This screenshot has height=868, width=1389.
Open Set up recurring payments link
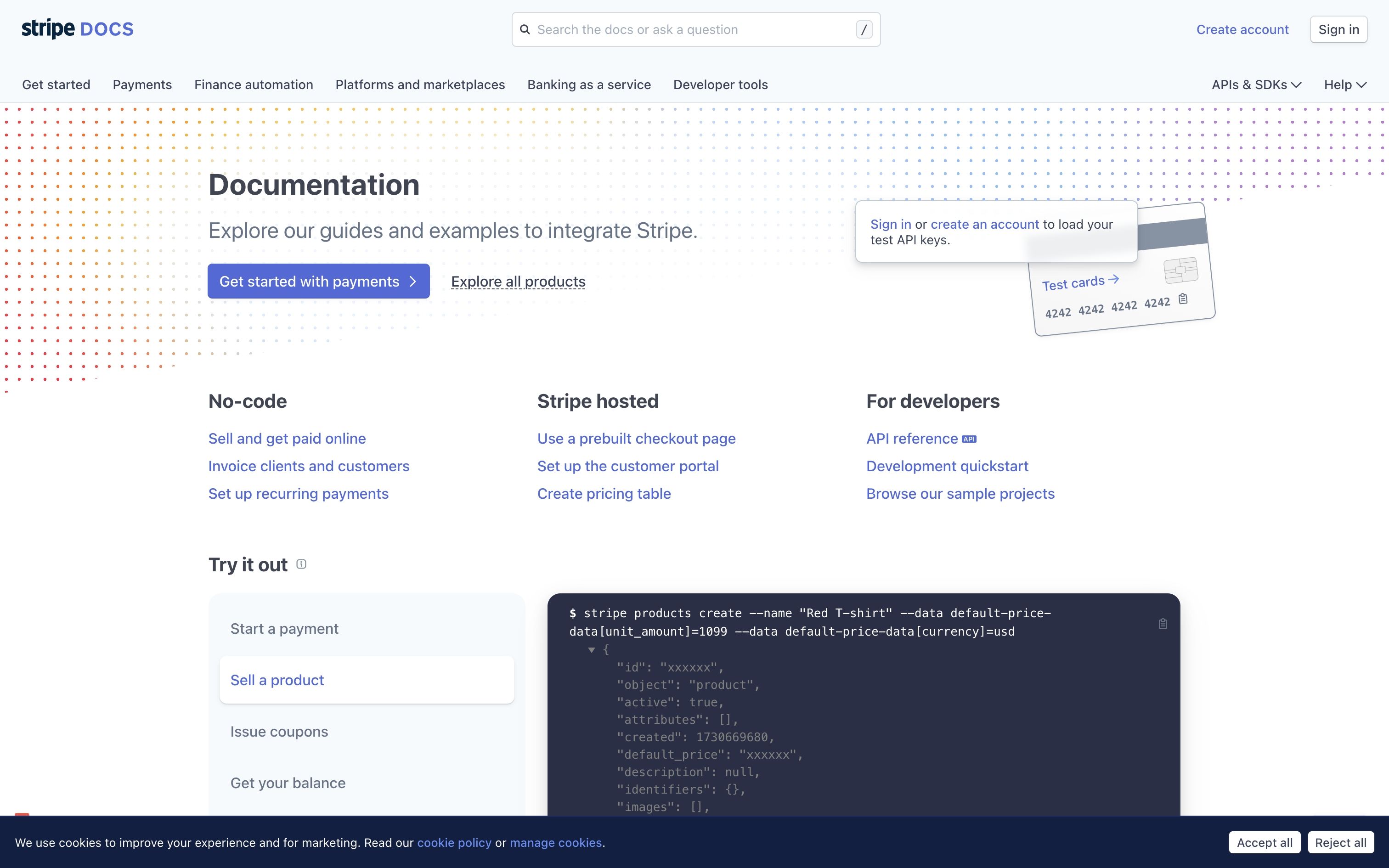point(299,494)
